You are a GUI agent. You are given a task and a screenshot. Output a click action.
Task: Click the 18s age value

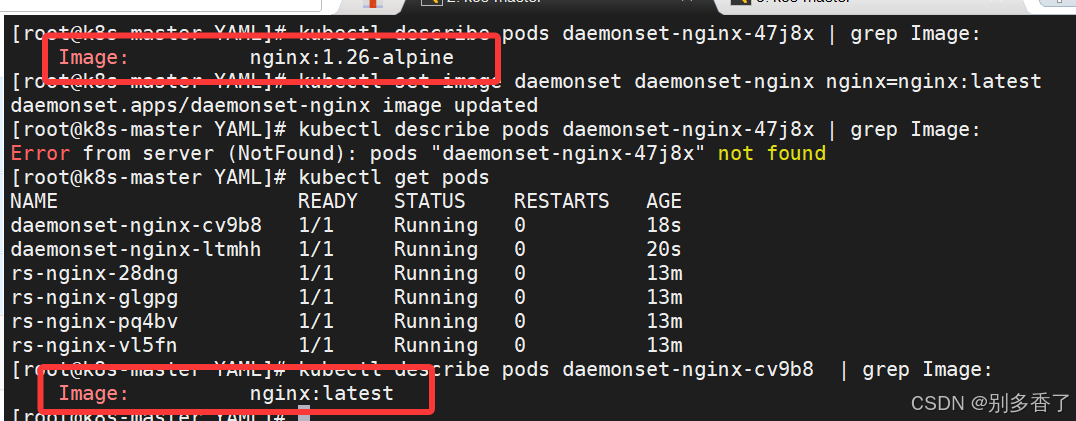(x=664, y=226)
